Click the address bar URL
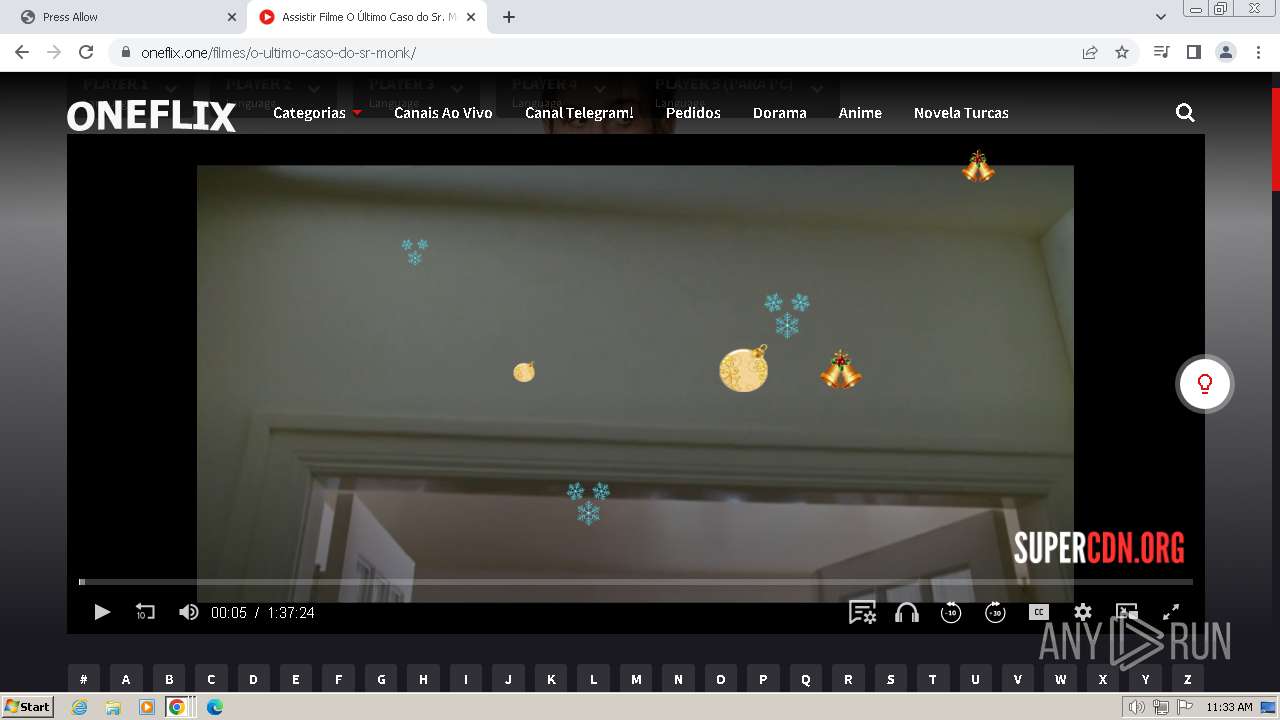Screen dimensions: 1280x720 [x=278, y=53]
